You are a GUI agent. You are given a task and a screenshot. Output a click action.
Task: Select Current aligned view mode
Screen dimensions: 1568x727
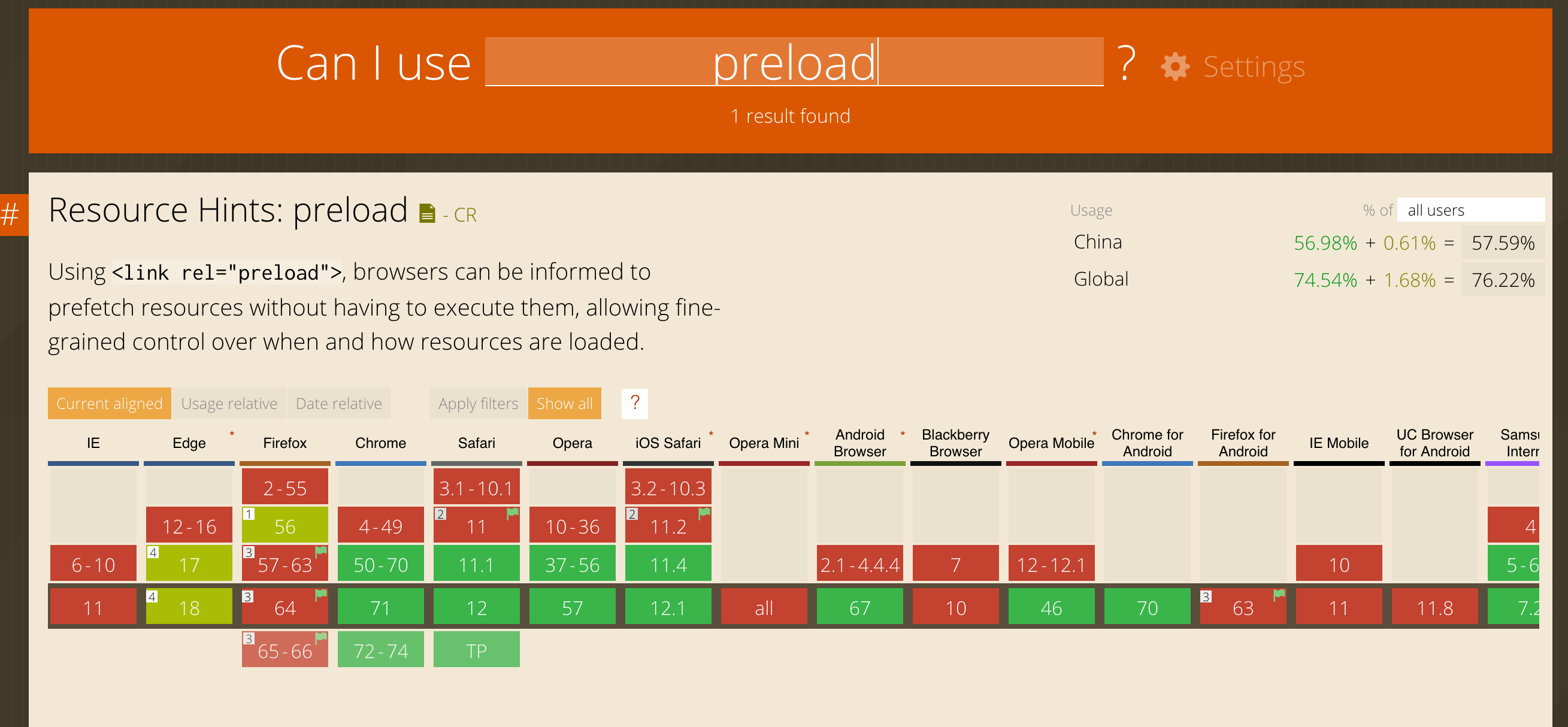110,404
